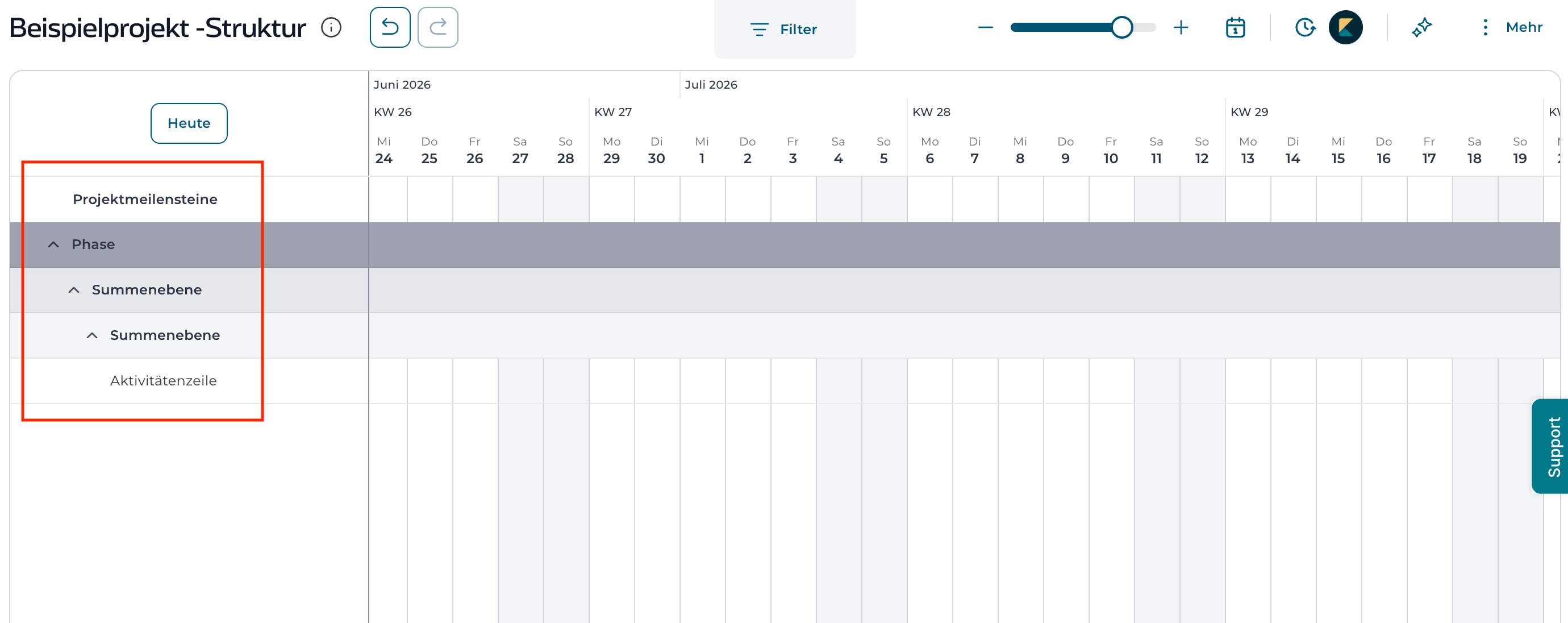Zoom in with the plus icon
The image size is (1568, 623).
tap(1181, 27)
